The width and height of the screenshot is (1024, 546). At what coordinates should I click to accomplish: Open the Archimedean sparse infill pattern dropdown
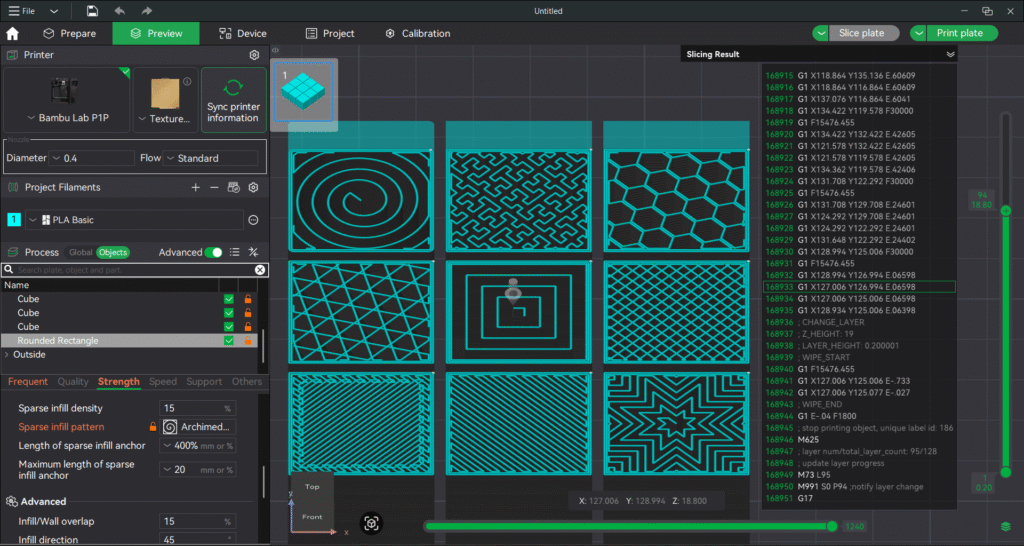(x=199, y=427)
